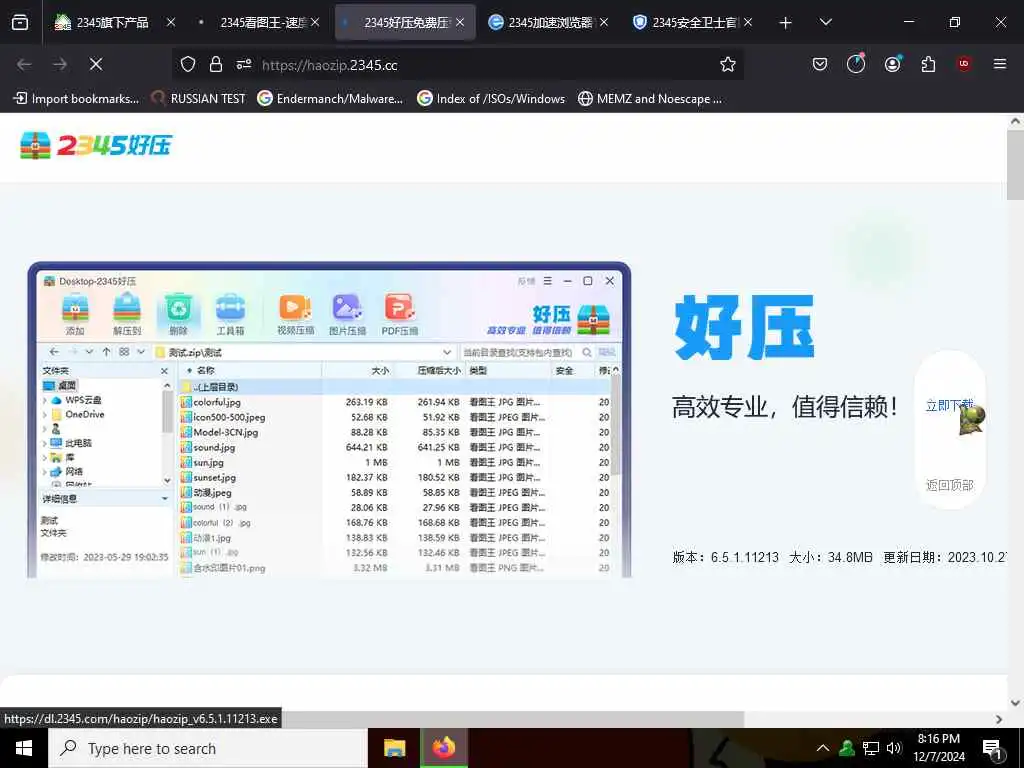Click the PDF压缩 icon in screenshot
The height and width of the screenshot is (768, 1024).
[400, 315]
